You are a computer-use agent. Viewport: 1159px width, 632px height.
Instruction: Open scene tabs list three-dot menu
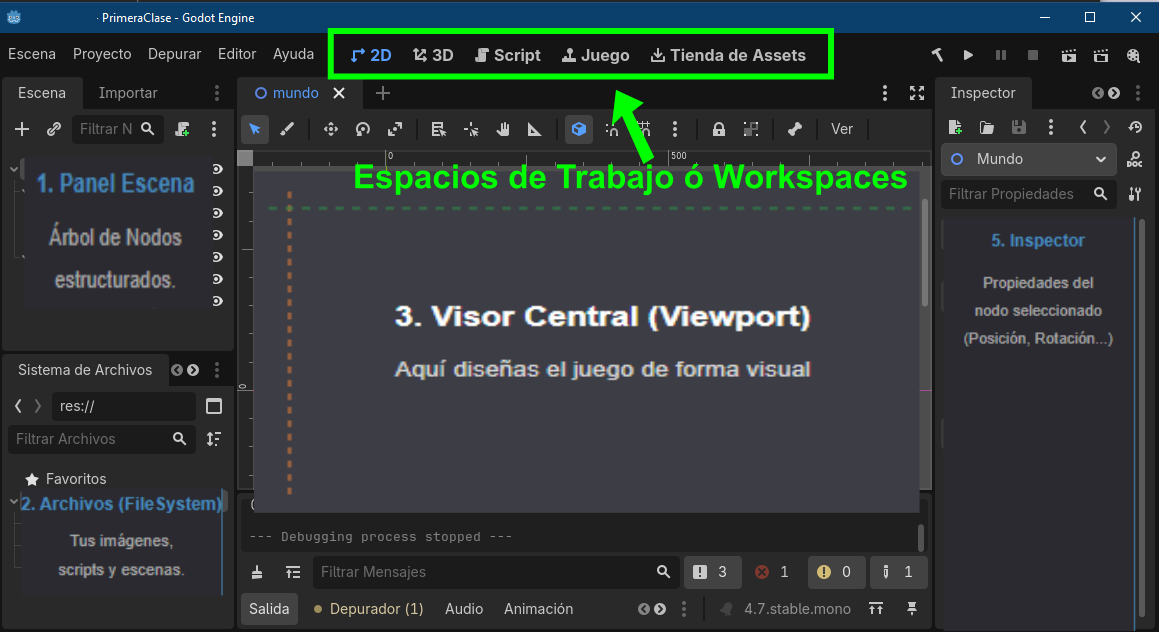(x=885, y=93)
